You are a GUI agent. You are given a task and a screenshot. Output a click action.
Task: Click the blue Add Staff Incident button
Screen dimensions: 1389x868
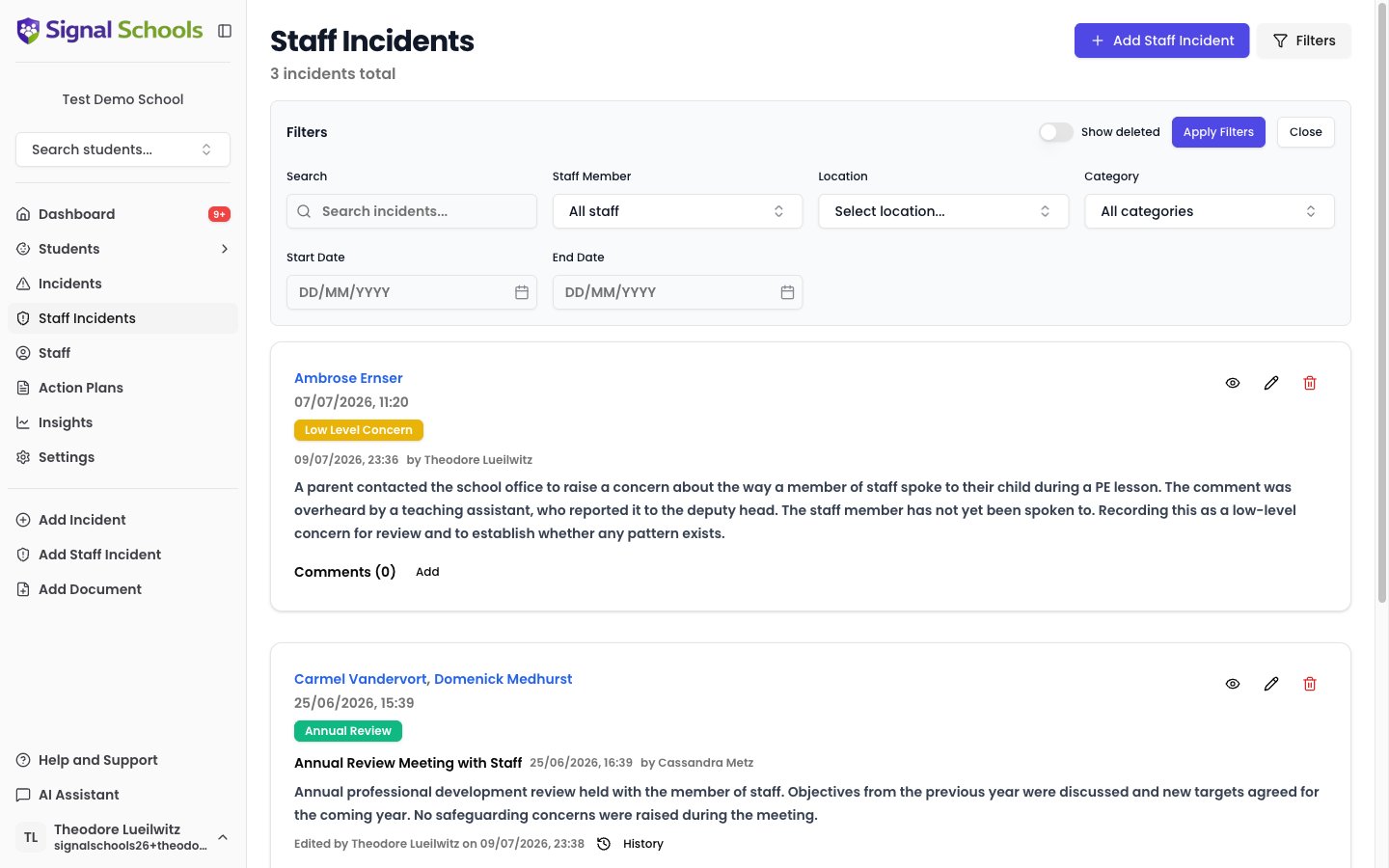tap(1161, 41)
